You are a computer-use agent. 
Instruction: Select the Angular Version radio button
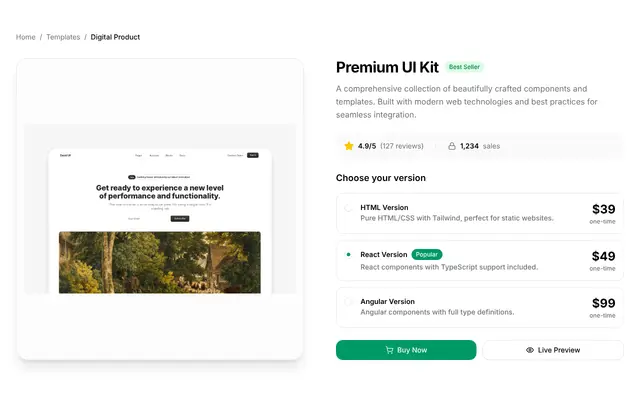(348, 302)
